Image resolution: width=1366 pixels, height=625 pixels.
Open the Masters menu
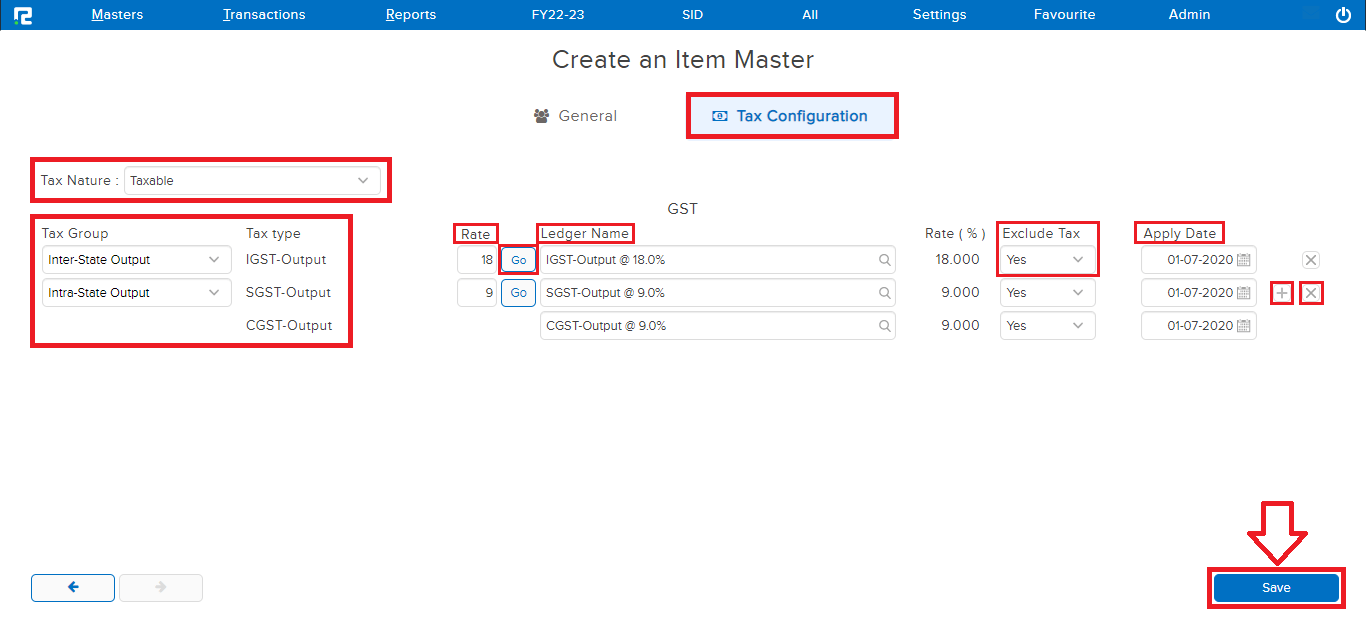[x=117, y=15]
